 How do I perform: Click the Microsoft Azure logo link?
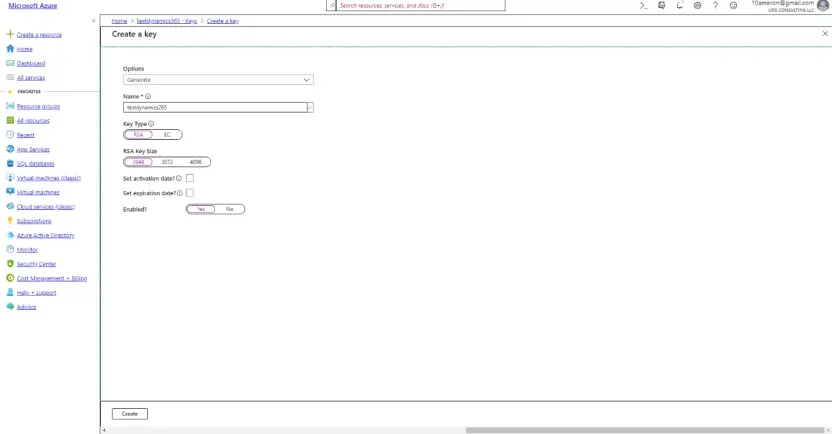pyautogui.click(x=32, y=6)
